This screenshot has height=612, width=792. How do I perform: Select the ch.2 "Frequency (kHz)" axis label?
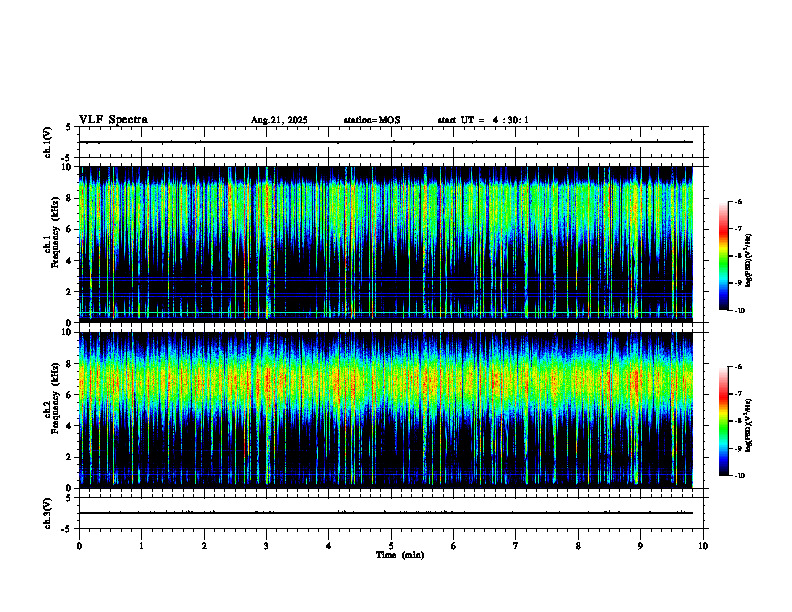coord(56,398)
